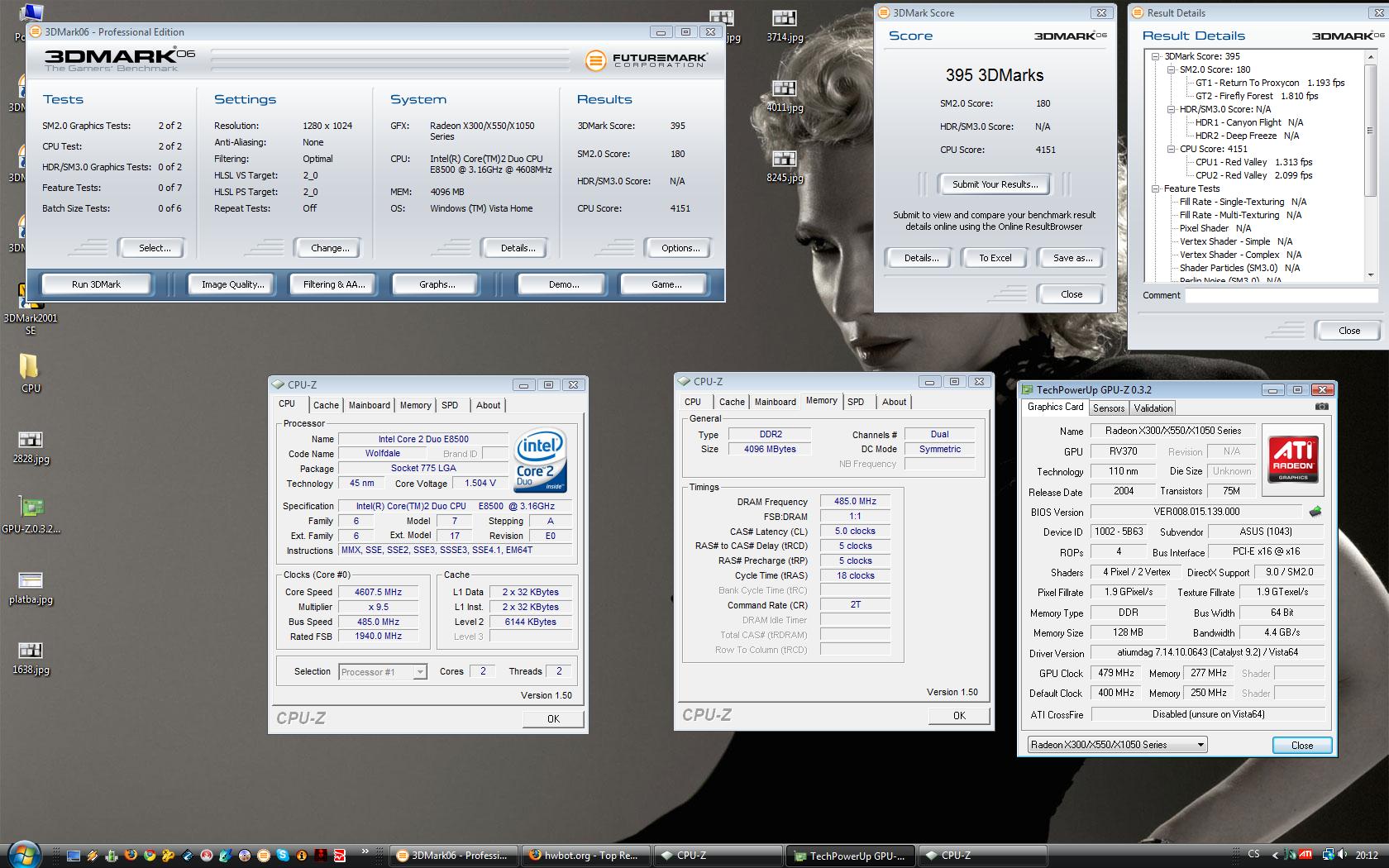Viewport: 1389px width, 868px height.
Task: Click Graphs button in 3DMark06
Action: [x=437, y=284]
